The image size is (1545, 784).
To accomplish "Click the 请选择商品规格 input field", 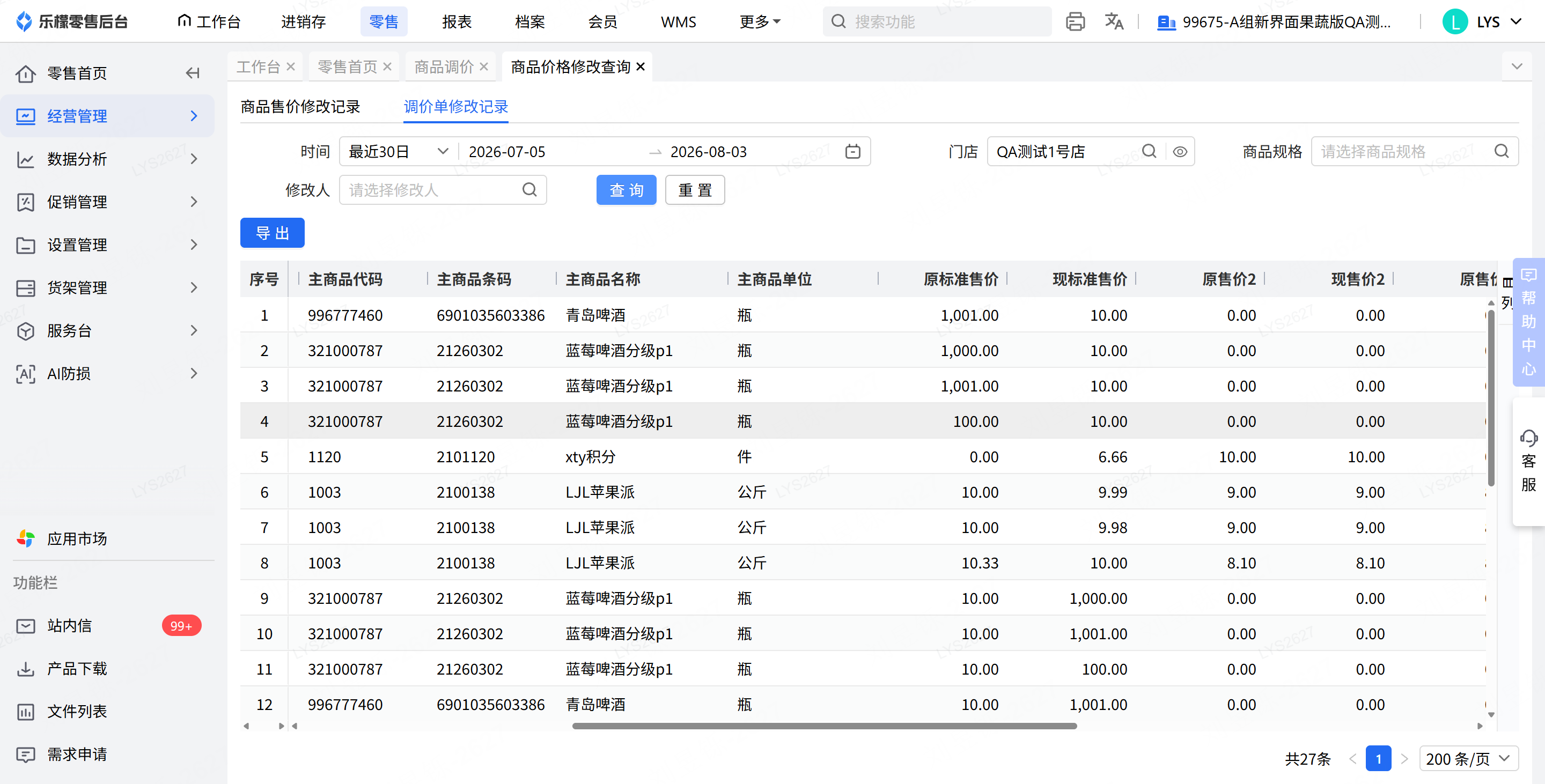I will [x=1415, y=152].
